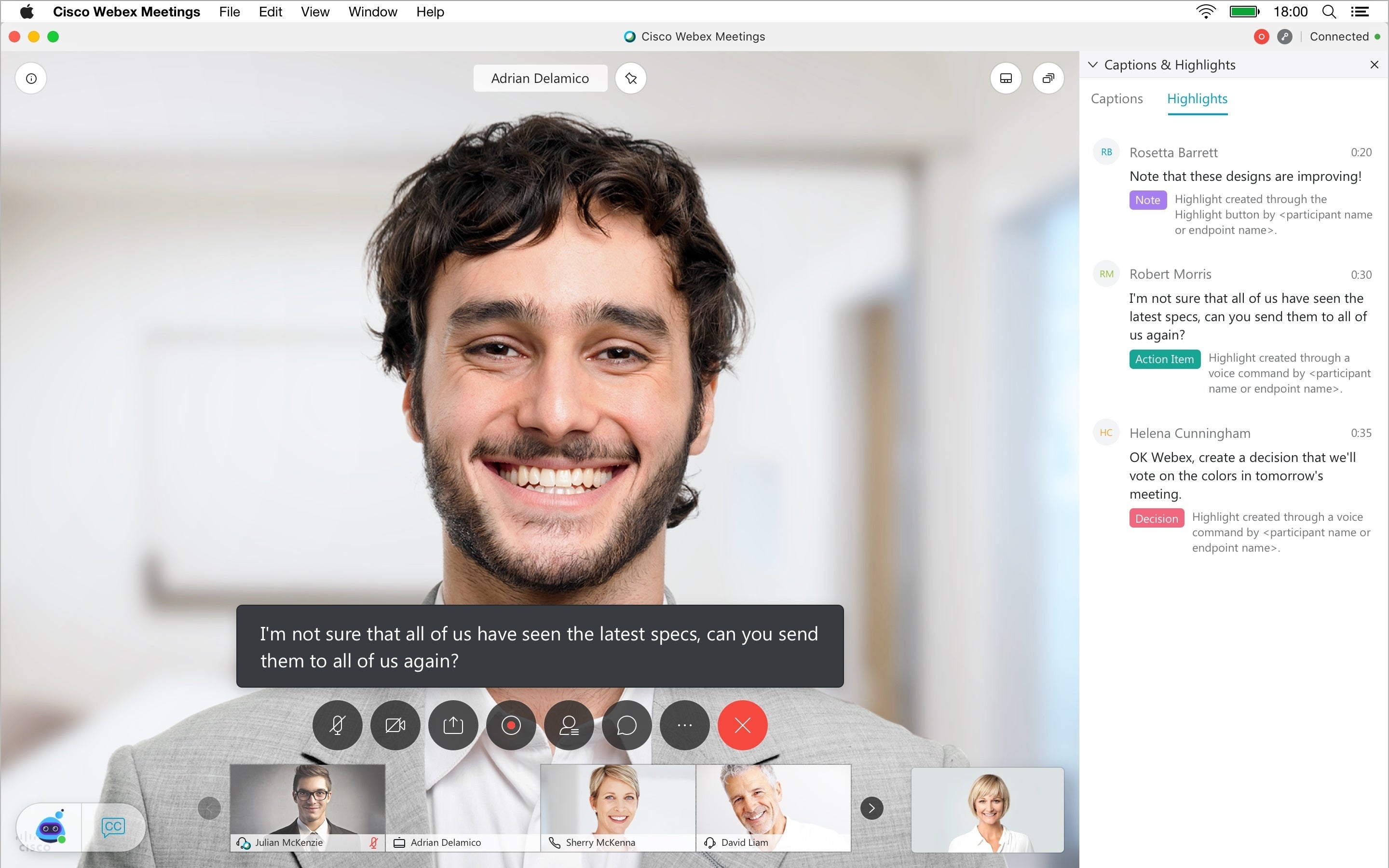Viewport: 1389px width, 868px height.
Task: Scroll right in participant thumbnails
Action: (872, 807)
